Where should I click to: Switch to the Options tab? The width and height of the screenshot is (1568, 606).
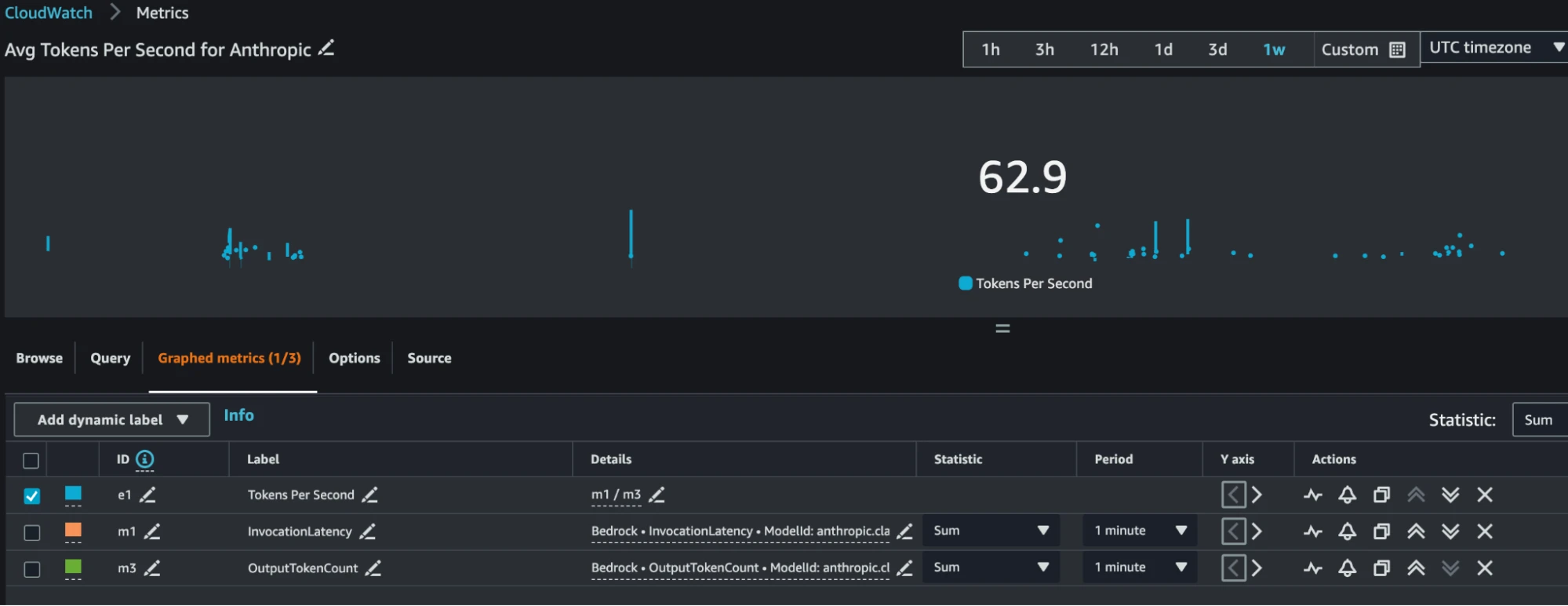coord(355,358)
